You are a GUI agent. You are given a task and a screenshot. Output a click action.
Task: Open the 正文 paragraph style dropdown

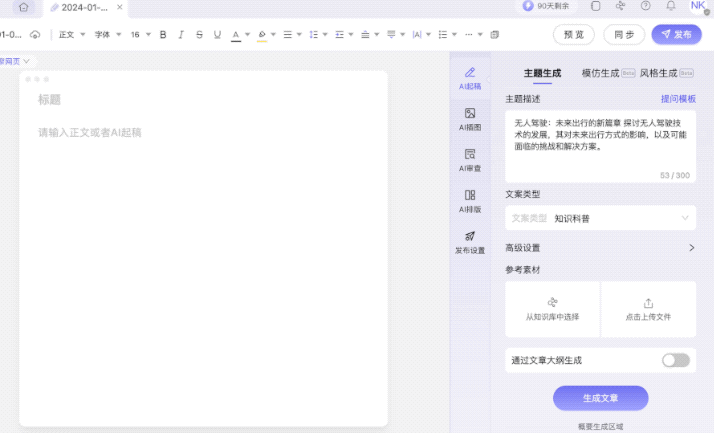(x=71, y=34)
